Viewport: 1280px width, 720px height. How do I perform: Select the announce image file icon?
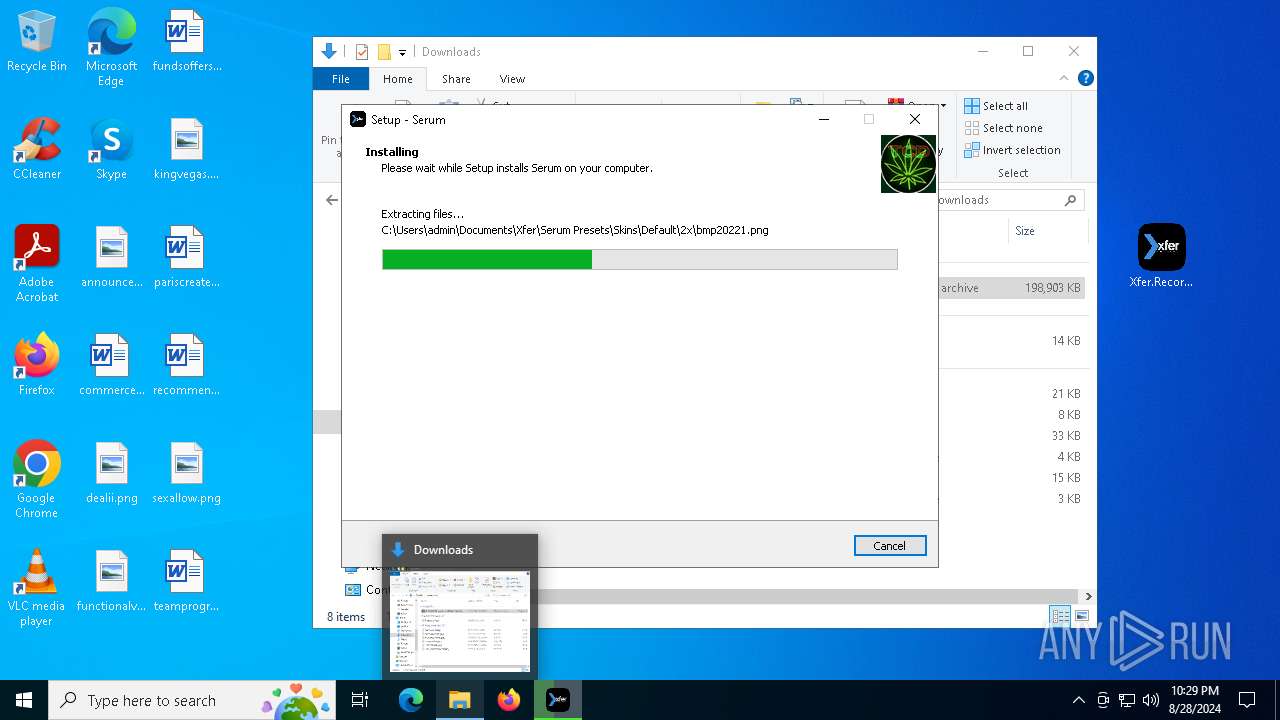pos(111,258)
